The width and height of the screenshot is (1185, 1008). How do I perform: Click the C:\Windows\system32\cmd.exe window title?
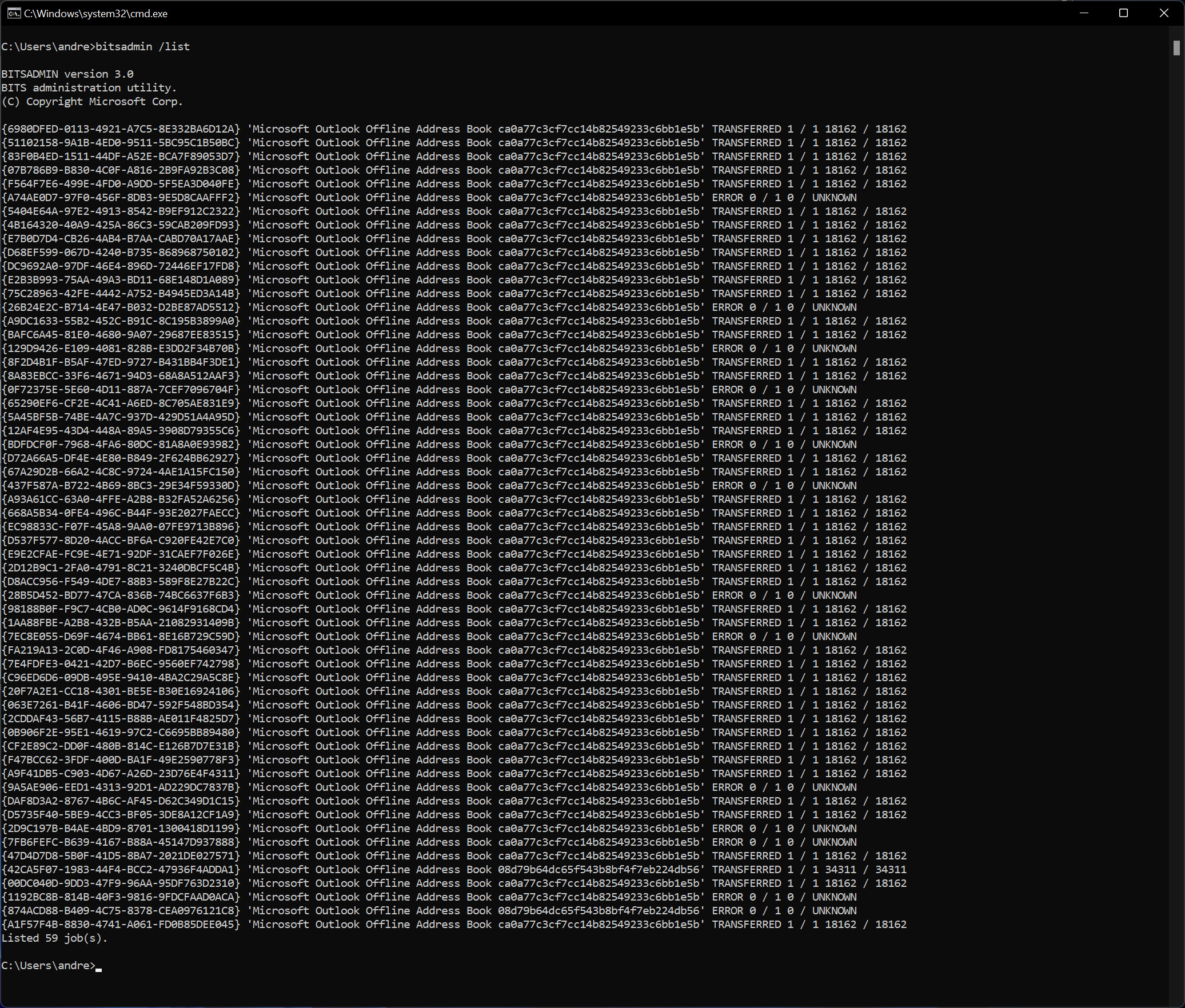tap(95, 14)
